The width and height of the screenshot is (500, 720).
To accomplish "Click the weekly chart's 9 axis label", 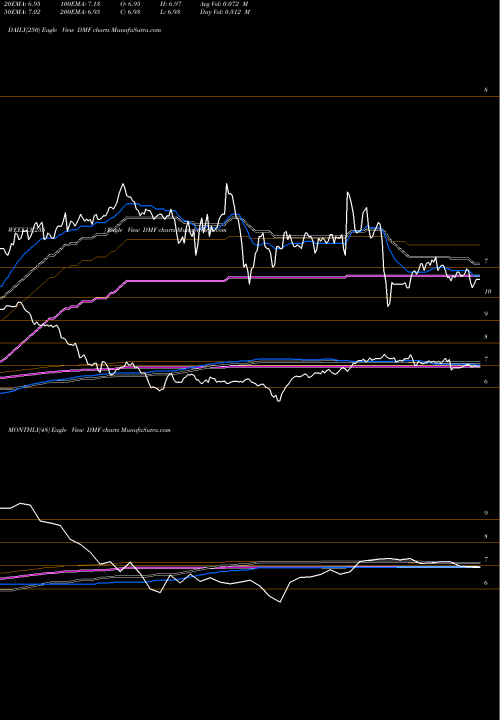I will pyautogui.click(x=486, y=314).
